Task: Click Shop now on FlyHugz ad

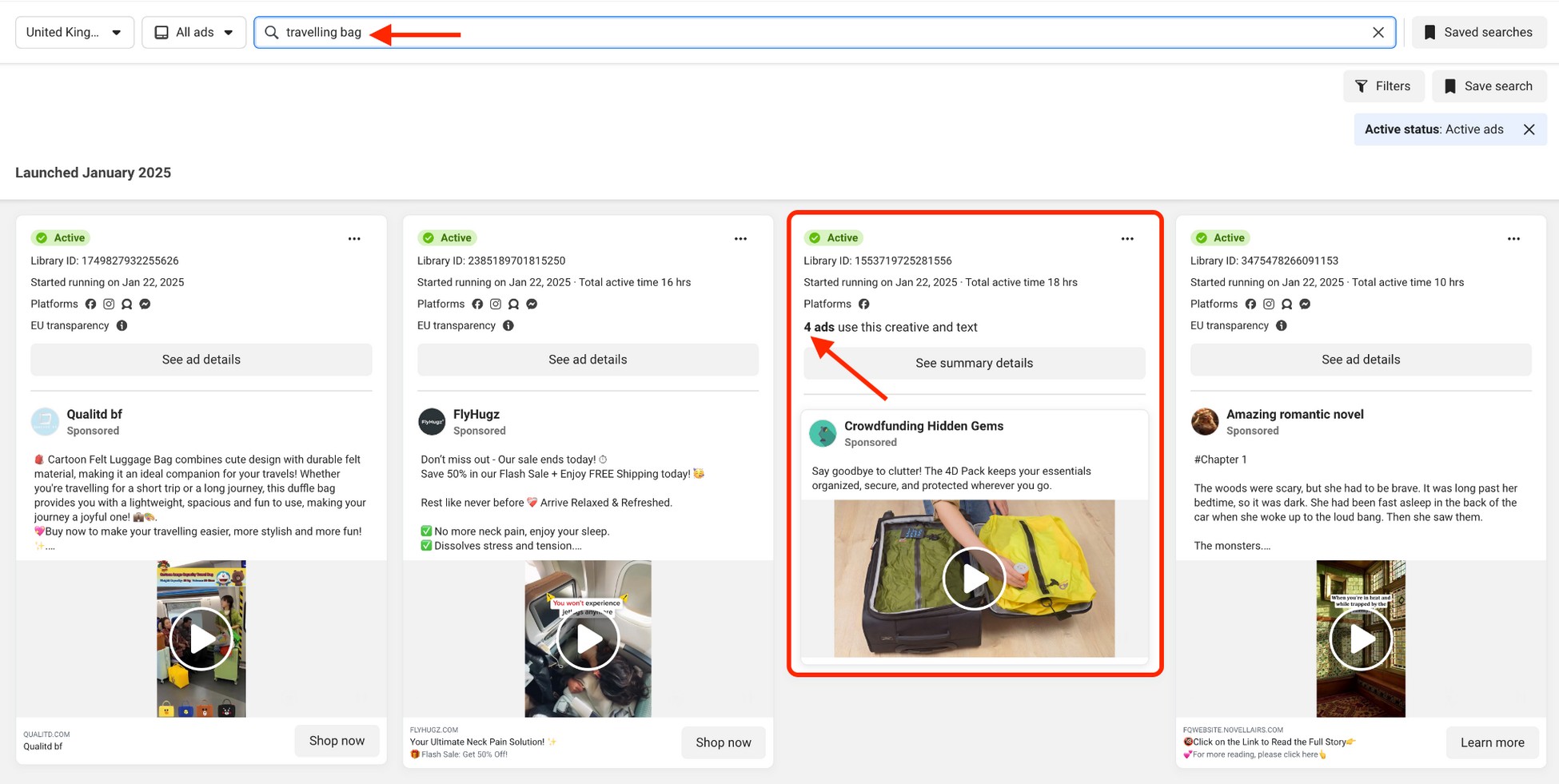Action: [x=723, y=742]
